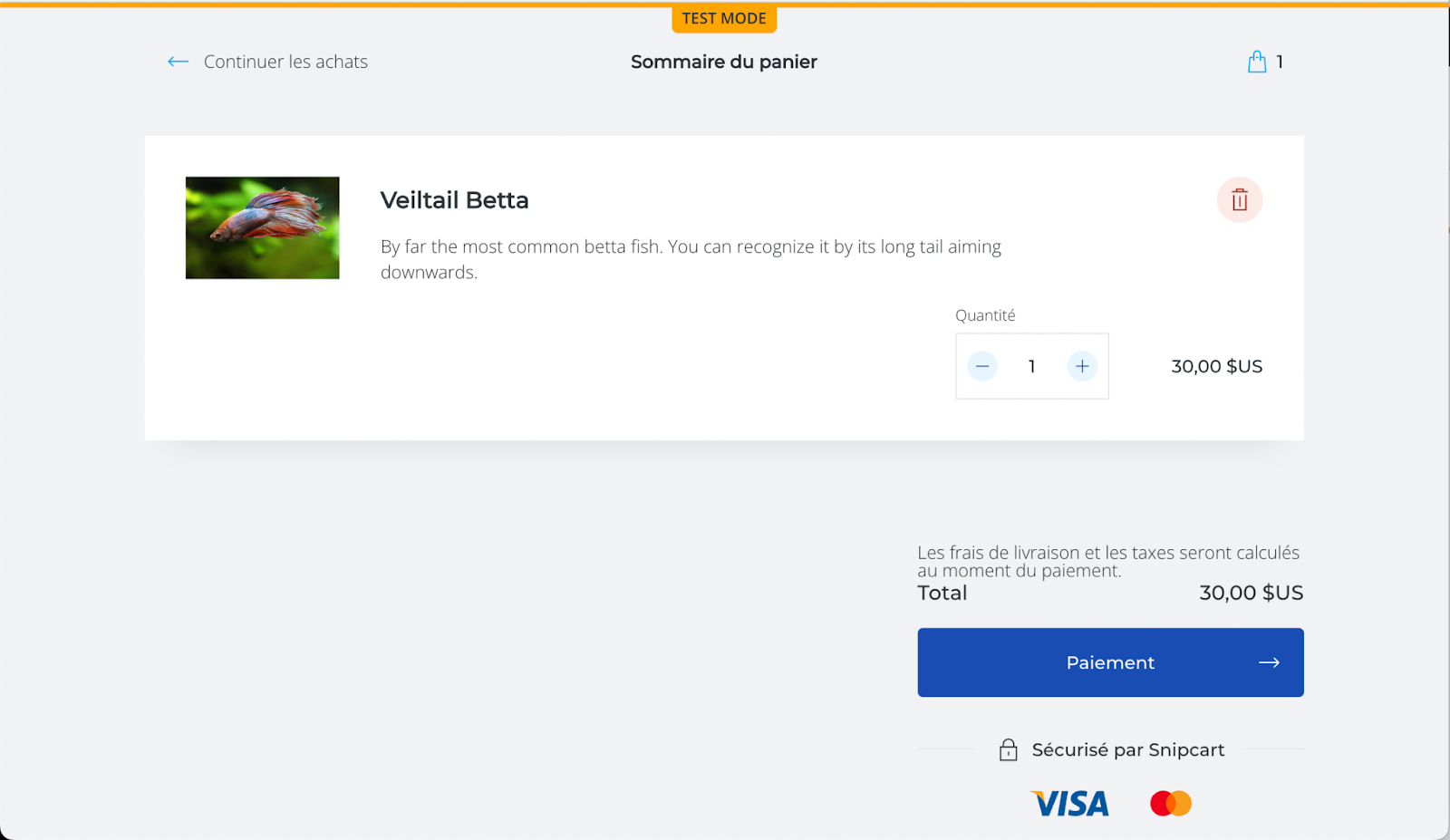Click the back arrow icon
Screen dimensions: 1450x840
178,62
